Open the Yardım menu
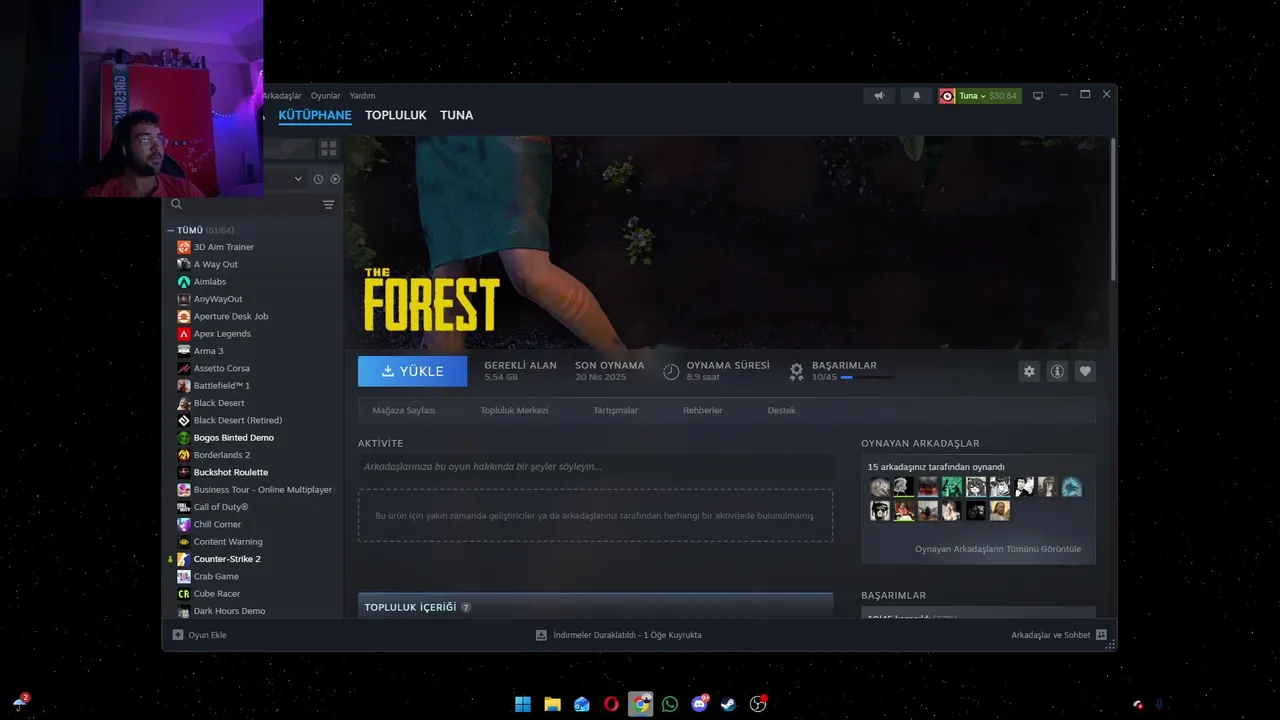1280x720 pixels. click(362, 96)
